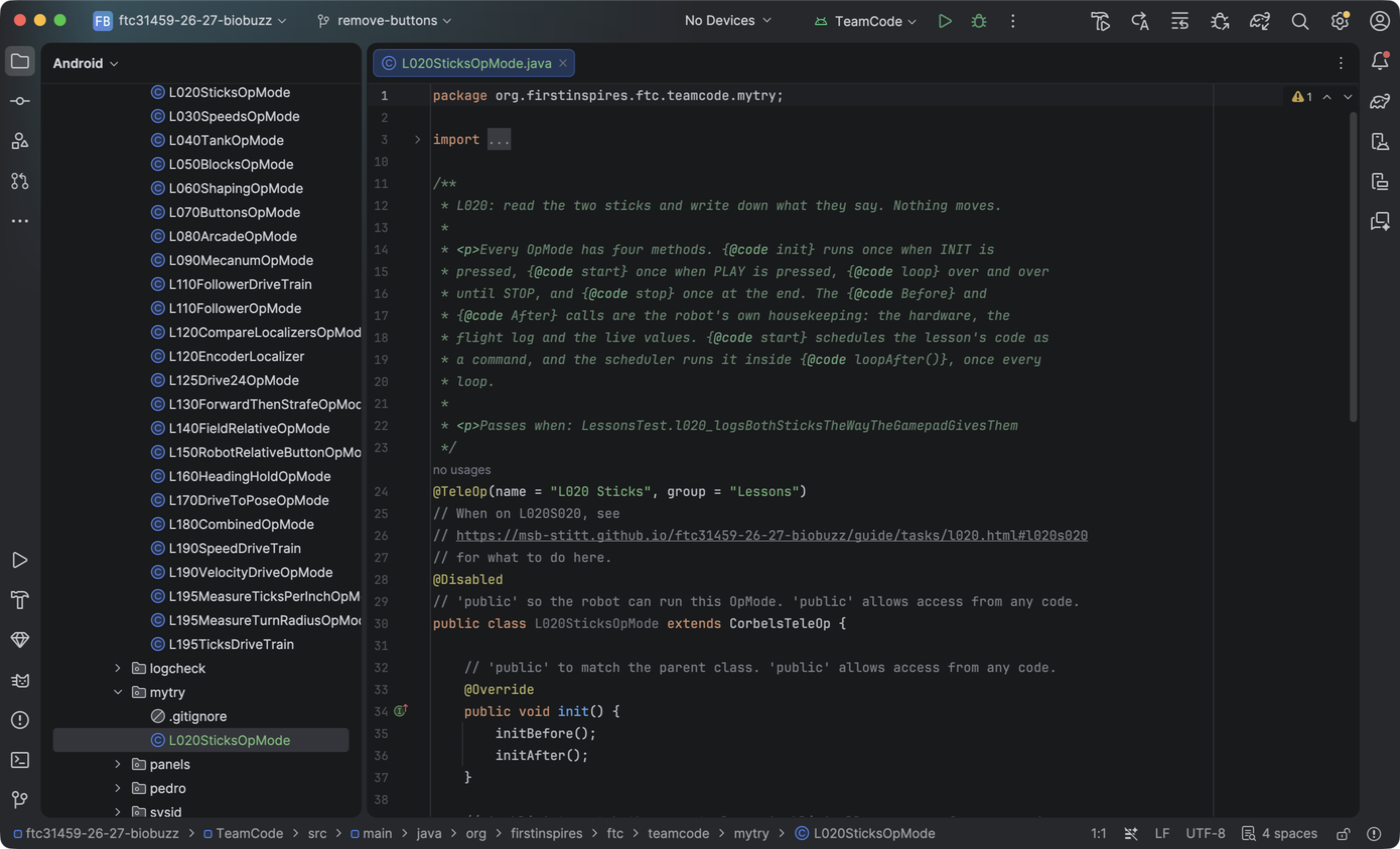Start debugging with the bug icon
Screen dimensions: 1400x849
979,21
